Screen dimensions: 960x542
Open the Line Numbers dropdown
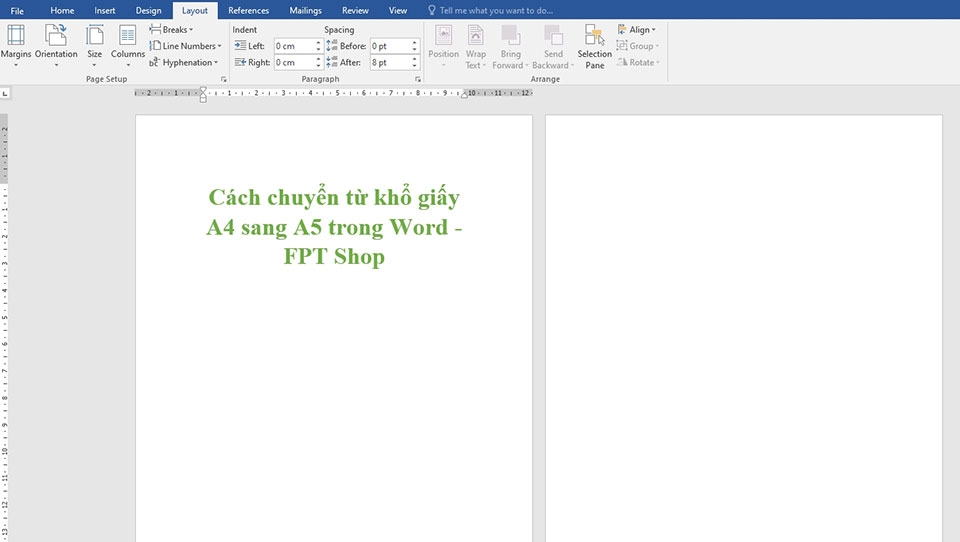click(x=186, y=46)
